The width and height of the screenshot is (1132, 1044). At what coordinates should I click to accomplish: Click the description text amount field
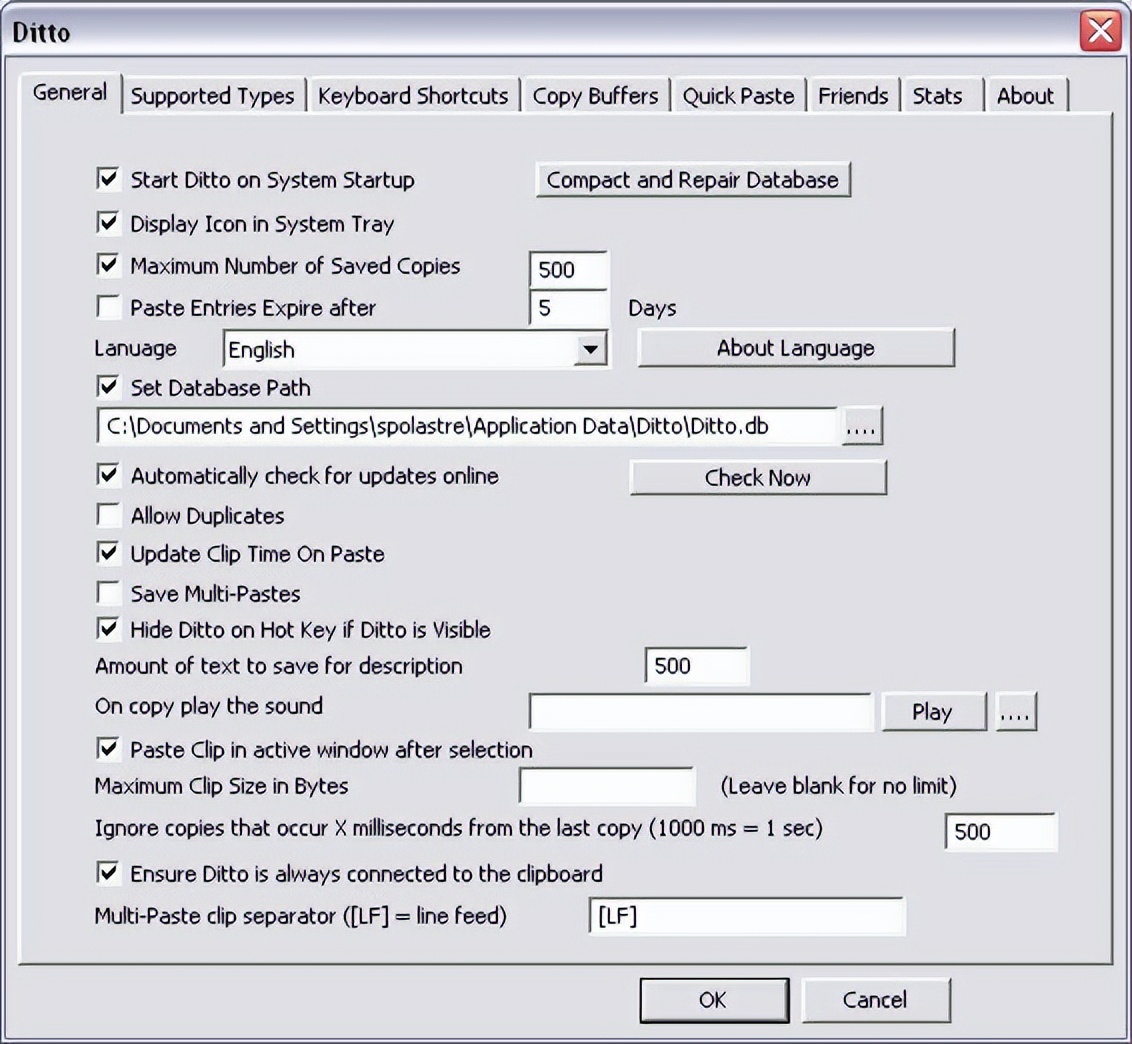click(x=697, y=666)
